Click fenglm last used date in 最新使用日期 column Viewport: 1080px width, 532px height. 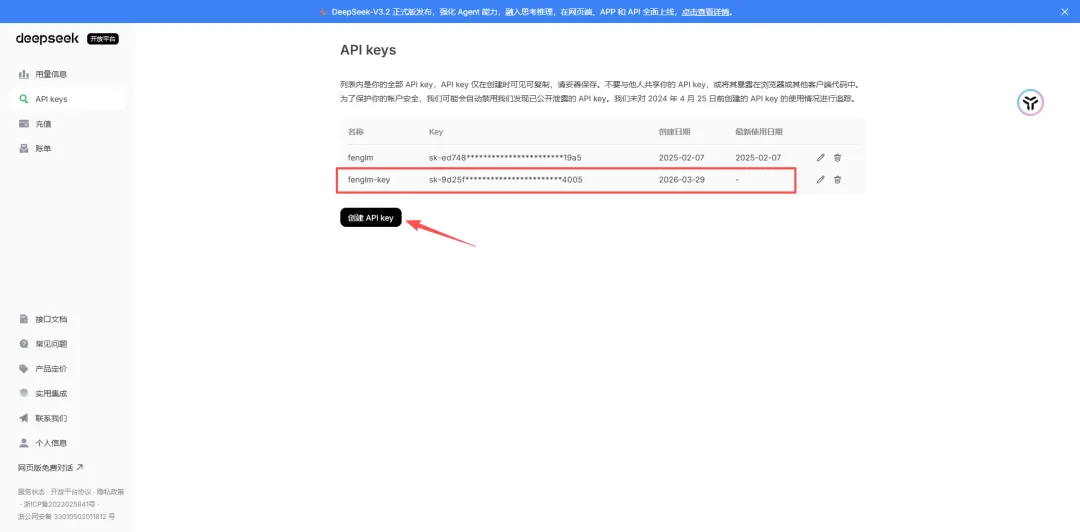758,158
